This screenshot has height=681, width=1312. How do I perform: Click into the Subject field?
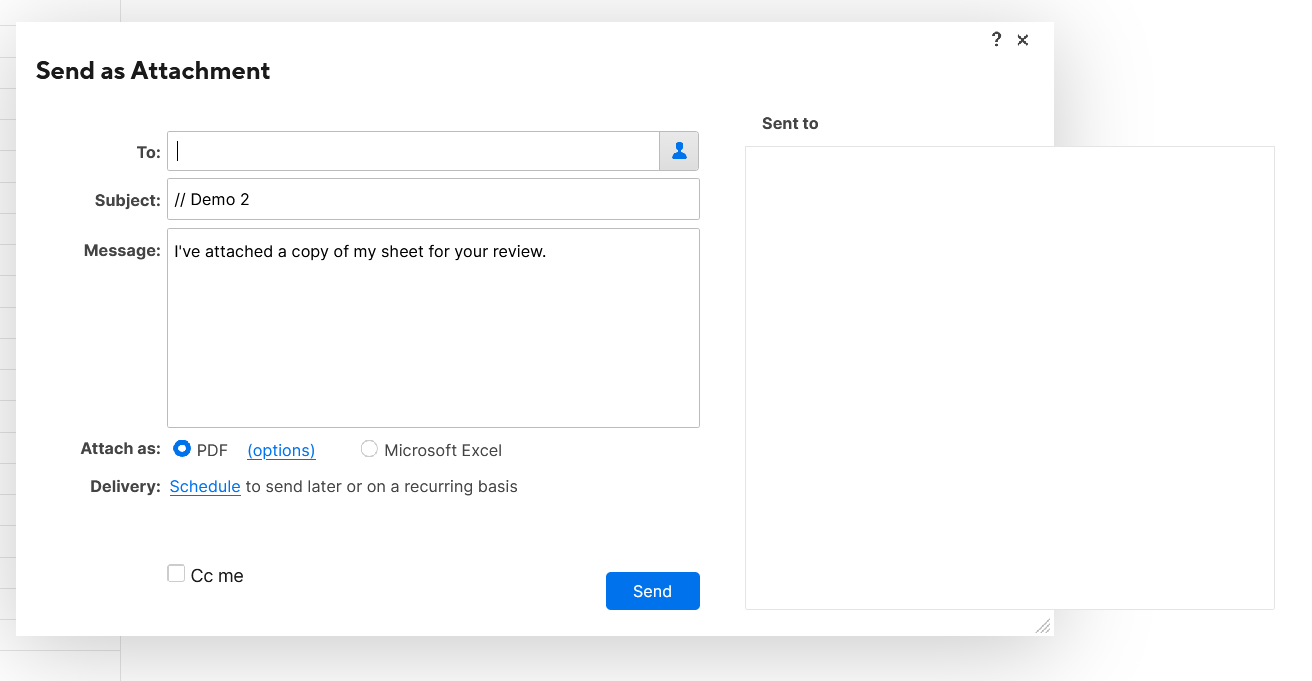click(x=433, y=199)
